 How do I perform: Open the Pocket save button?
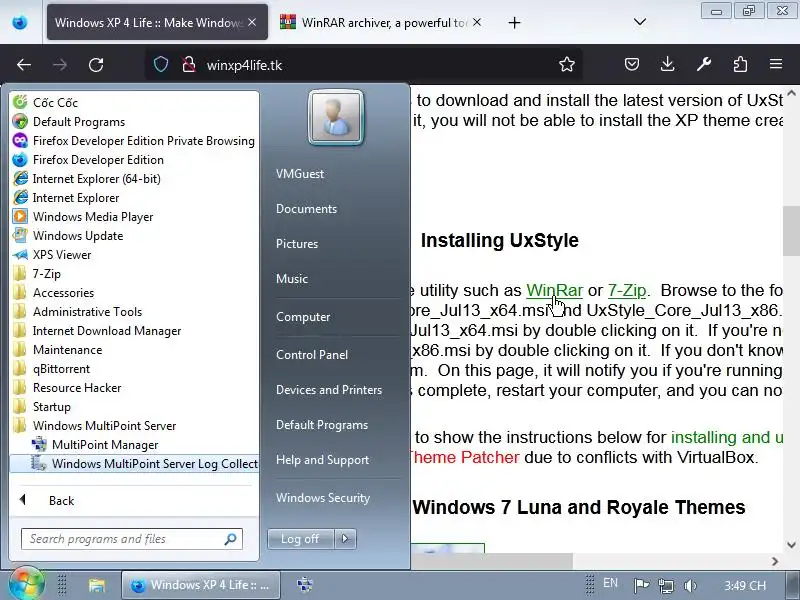[632, 64]
